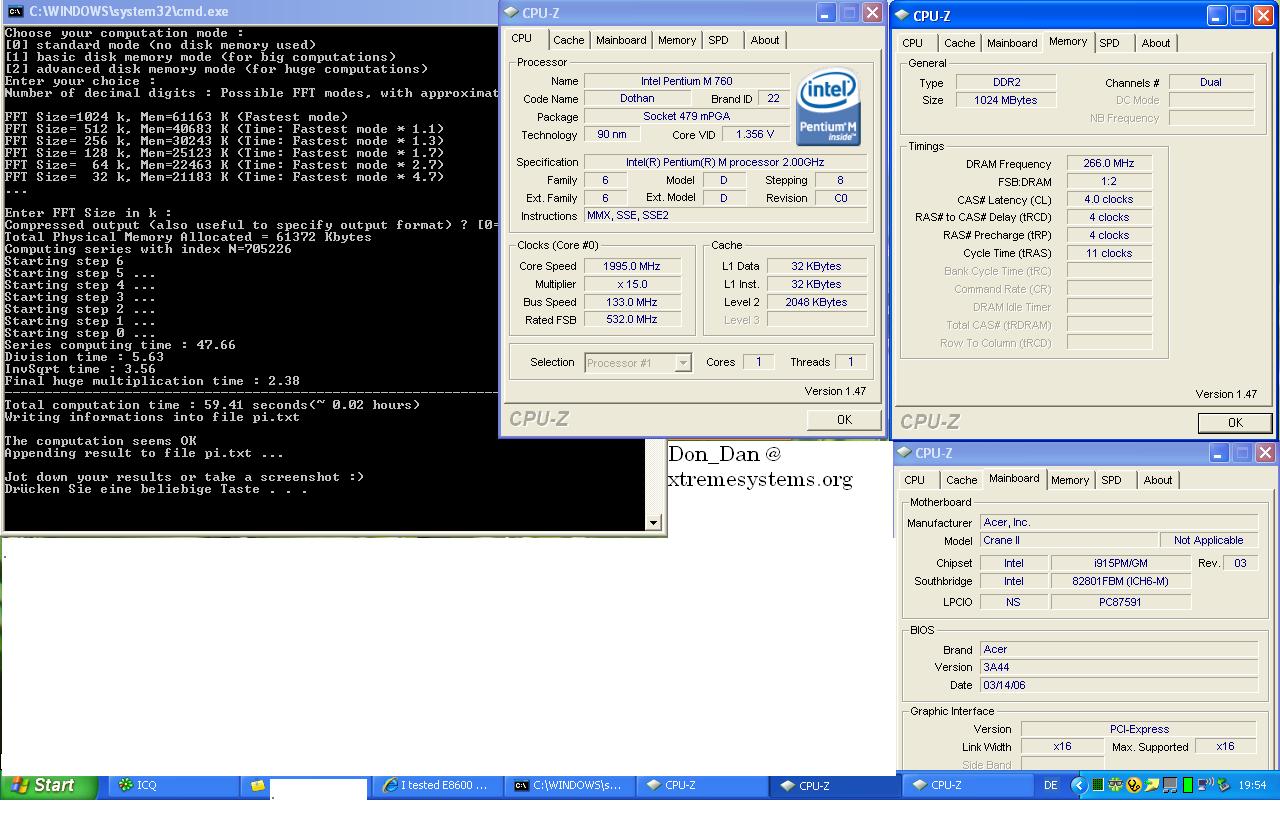1280x820 pixels.
Task: Select the cmd.exe taskbar button
Action: 570,786
